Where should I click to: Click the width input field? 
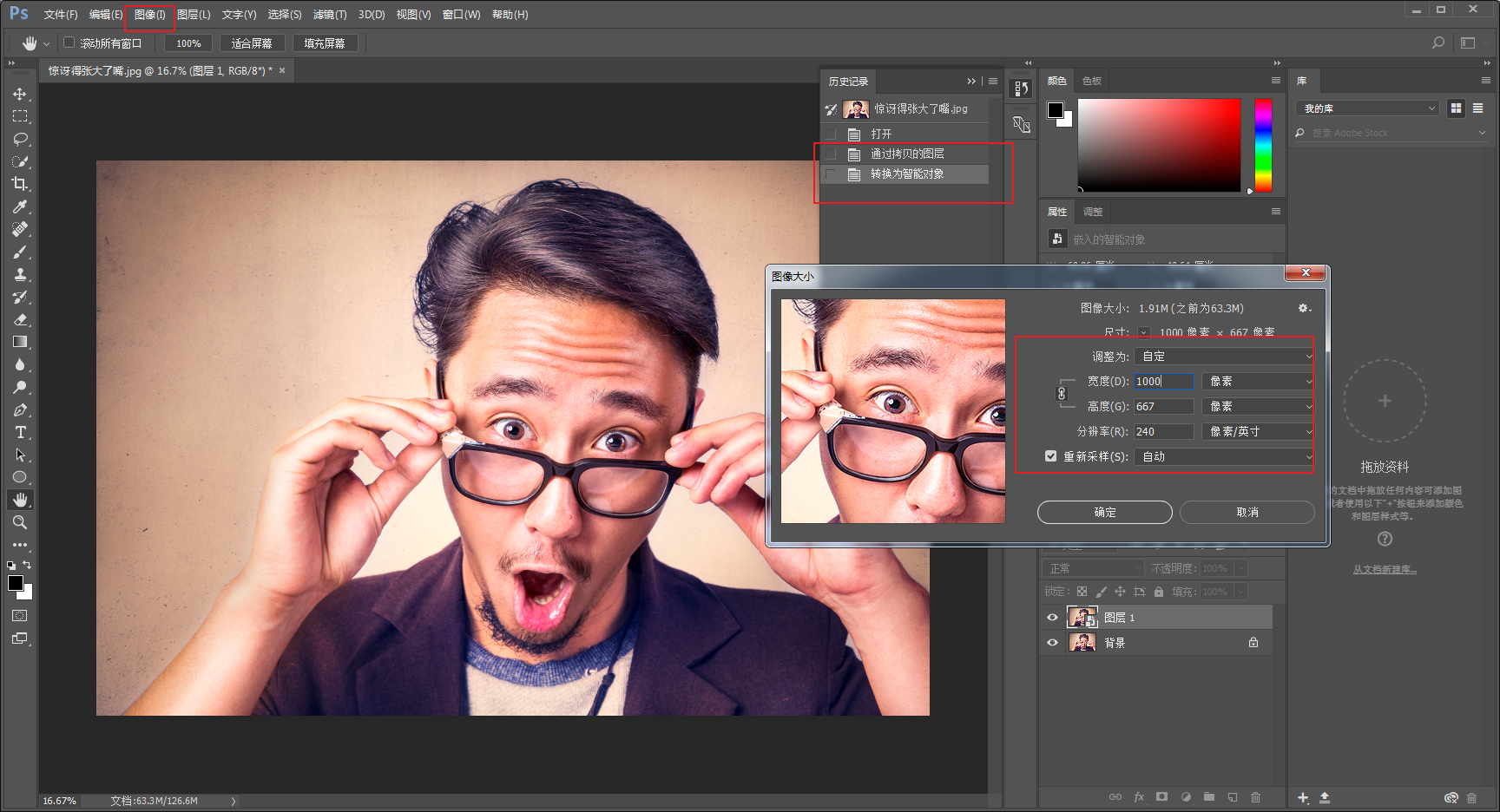coord(1164,382)
